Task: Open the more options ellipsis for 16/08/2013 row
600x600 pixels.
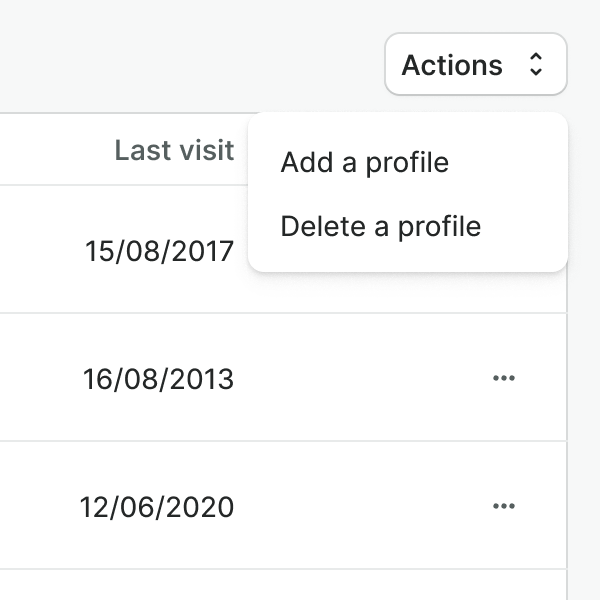Action: [504, 378]
